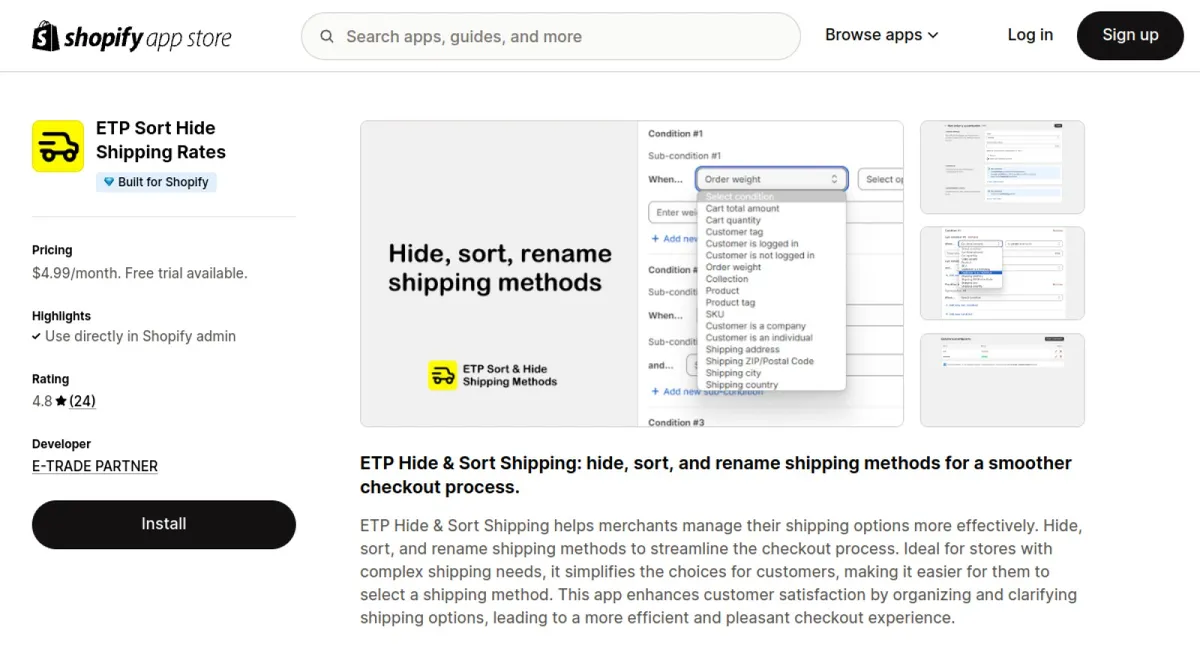Click the Search apps, guides, and more field
This screenshot has width=1200, height=650.
551,37
